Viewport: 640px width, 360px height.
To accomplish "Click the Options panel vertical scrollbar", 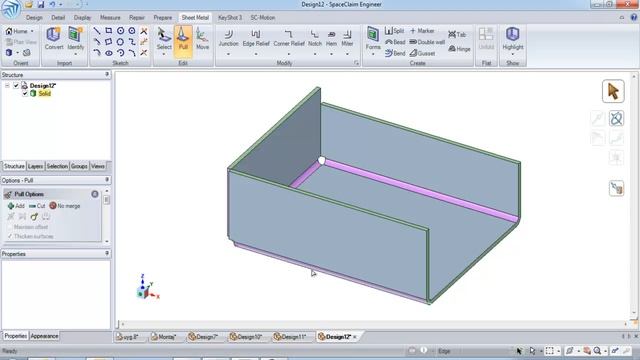I will (107, 215).
